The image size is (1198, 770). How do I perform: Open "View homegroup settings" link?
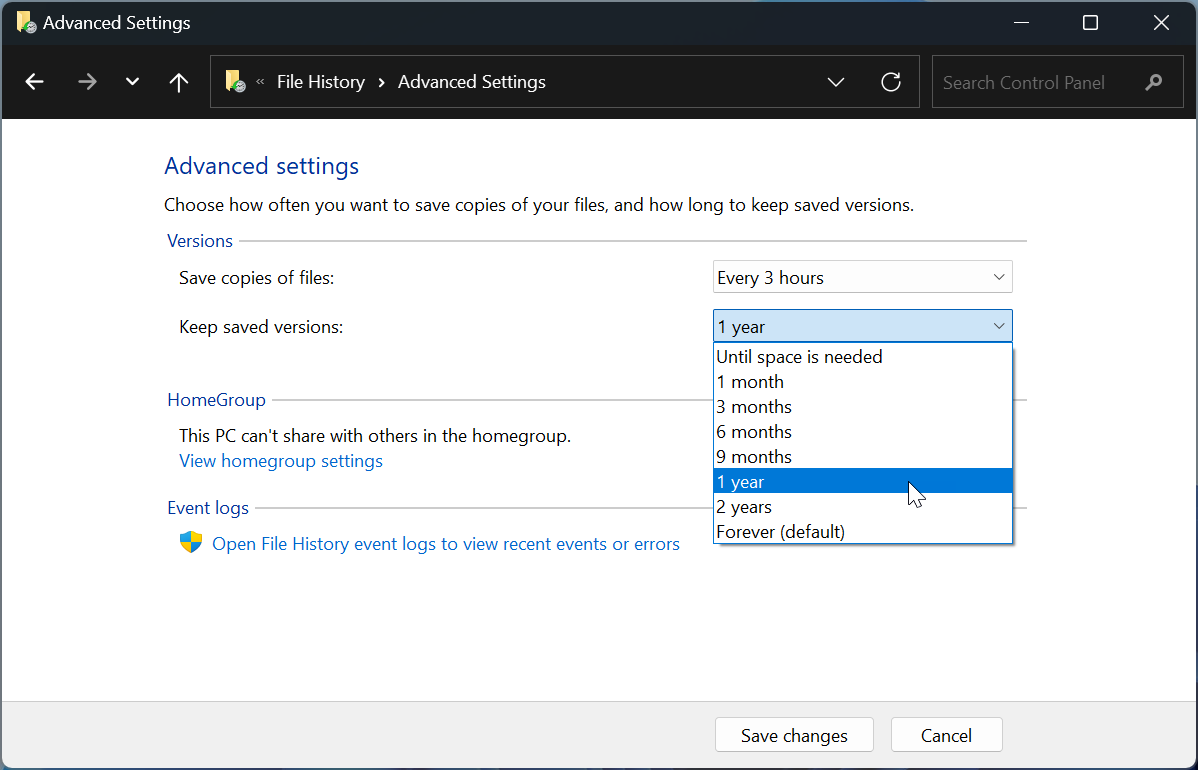(x=281, y=460)
